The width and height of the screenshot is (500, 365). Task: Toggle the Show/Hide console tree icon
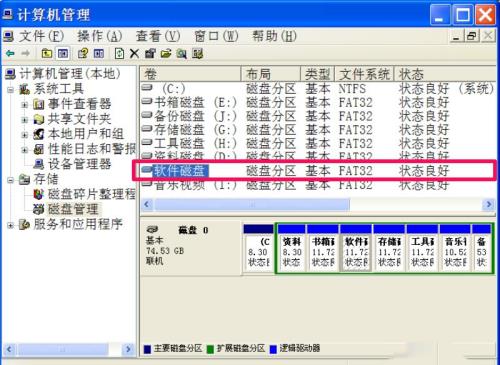pyautogui.click(x=63, y=53)
